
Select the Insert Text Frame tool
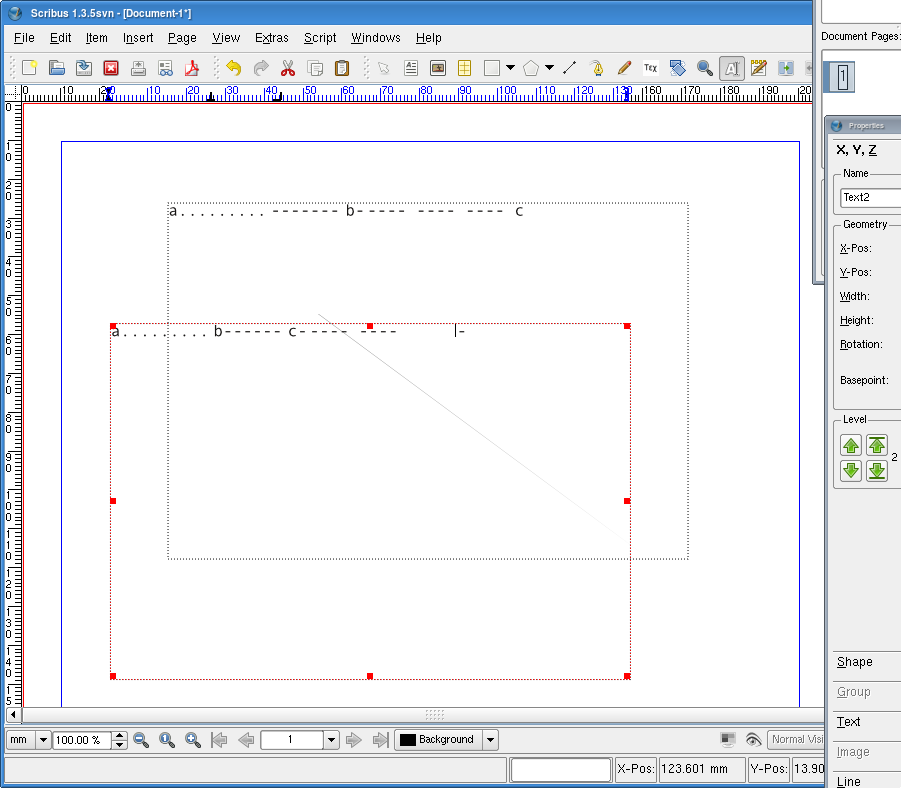tap(411, 68)
